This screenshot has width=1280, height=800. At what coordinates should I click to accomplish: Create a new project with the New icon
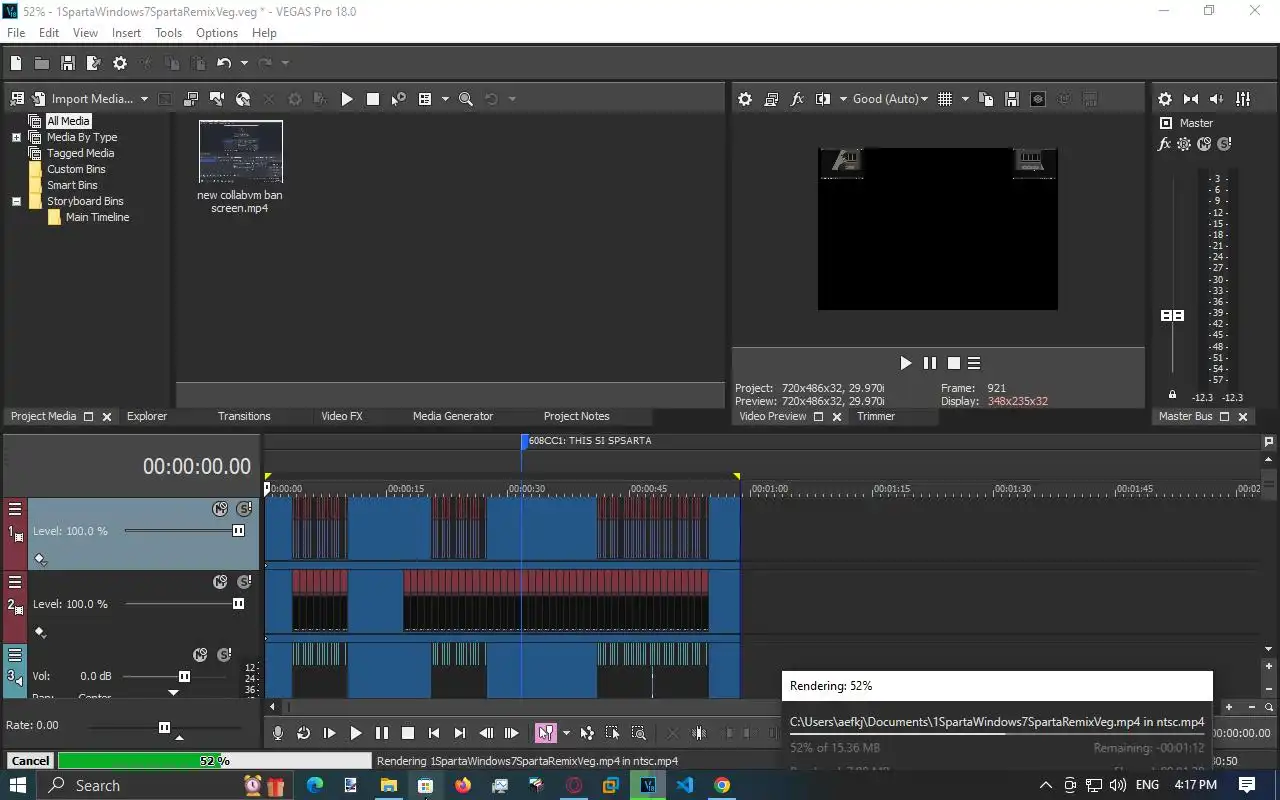[x=16, y=63]
